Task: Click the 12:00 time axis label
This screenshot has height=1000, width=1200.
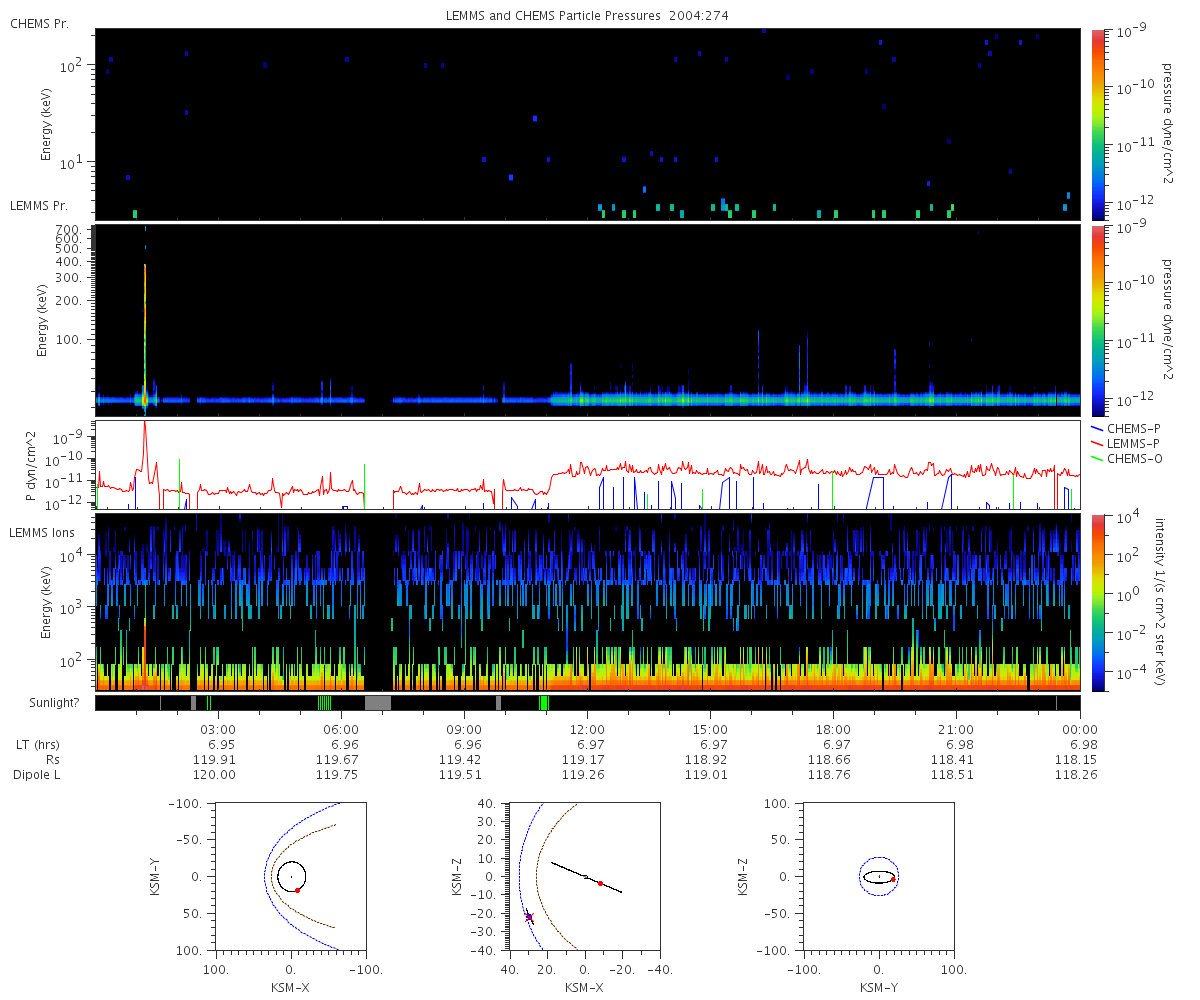Action: coord(587,730)
